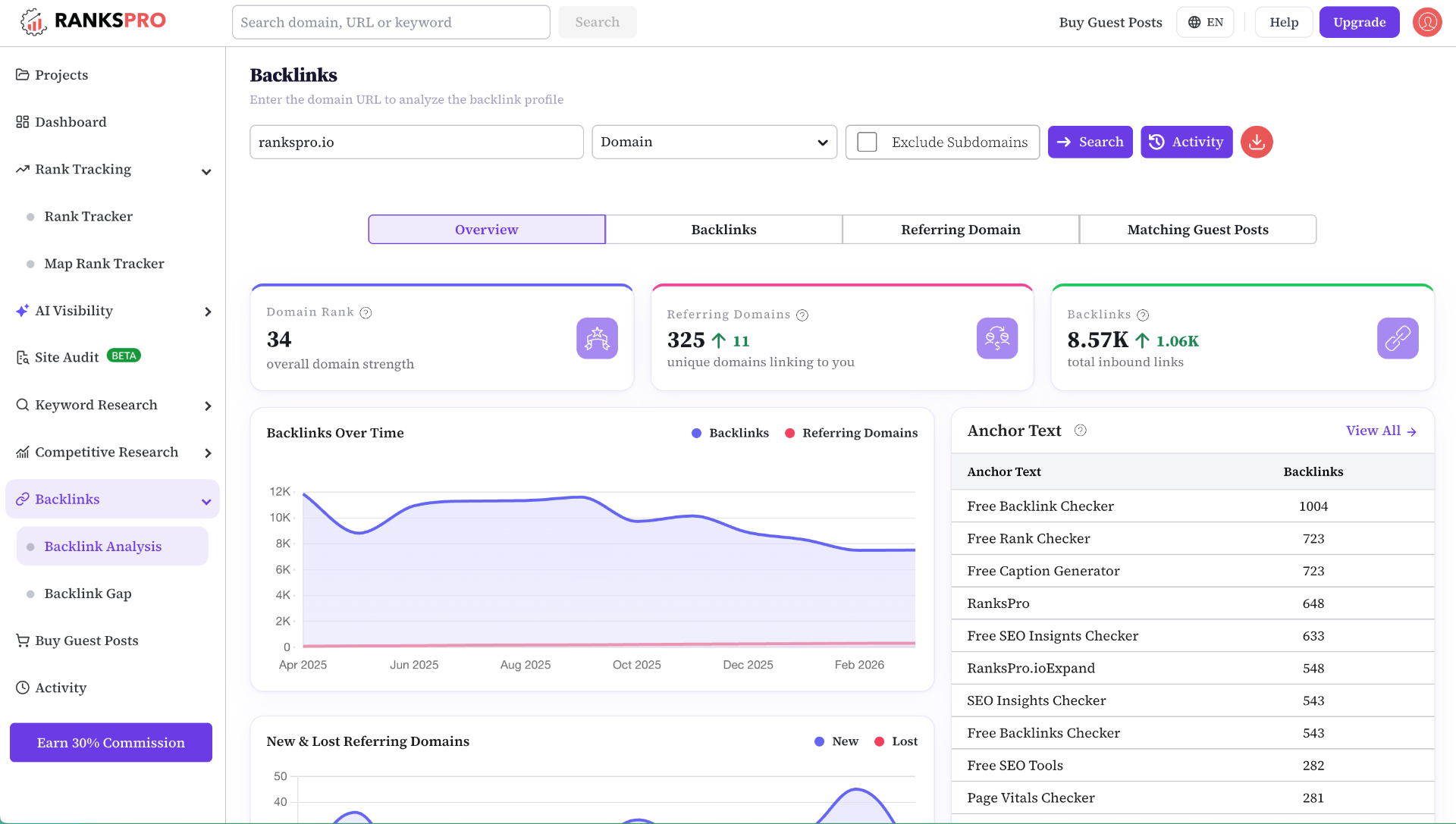Viewport: 1456px width, 824px height.
Task: Click the top search domain input field
Action: (x=391, y=22)
